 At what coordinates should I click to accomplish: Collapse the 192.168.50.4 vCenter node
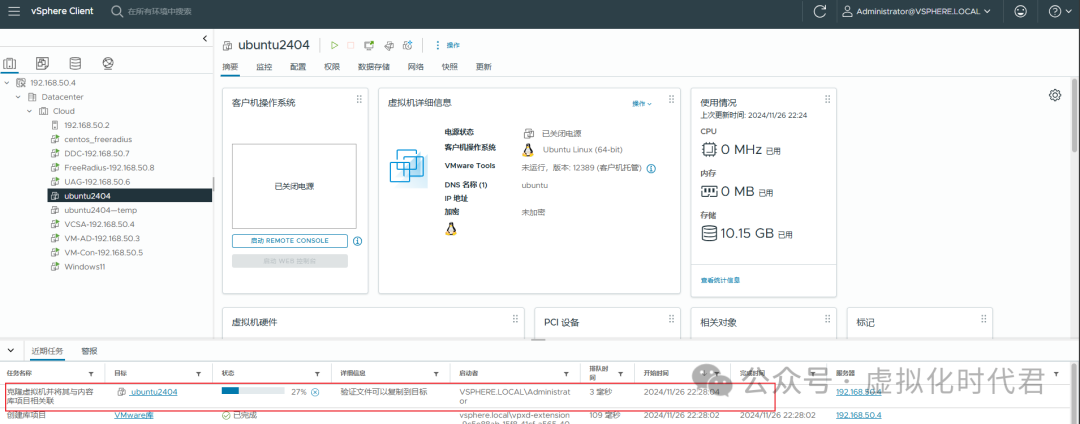[7, 83]
